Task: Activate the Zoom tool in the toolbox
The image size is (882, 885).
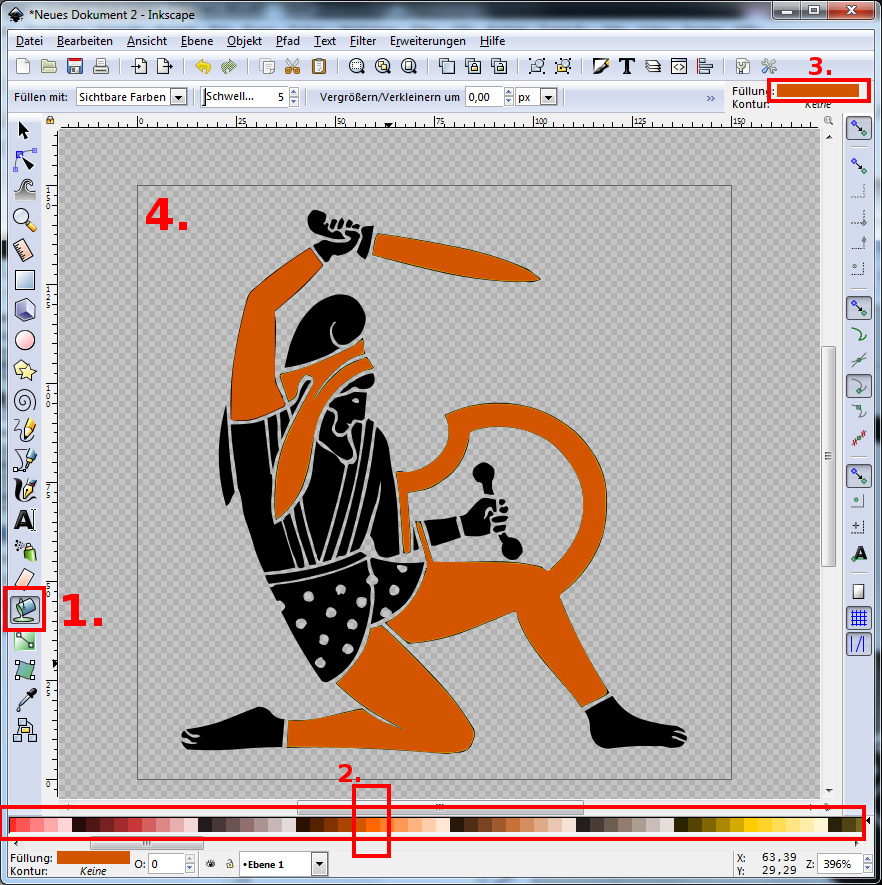Action: [x=25, y=220]
